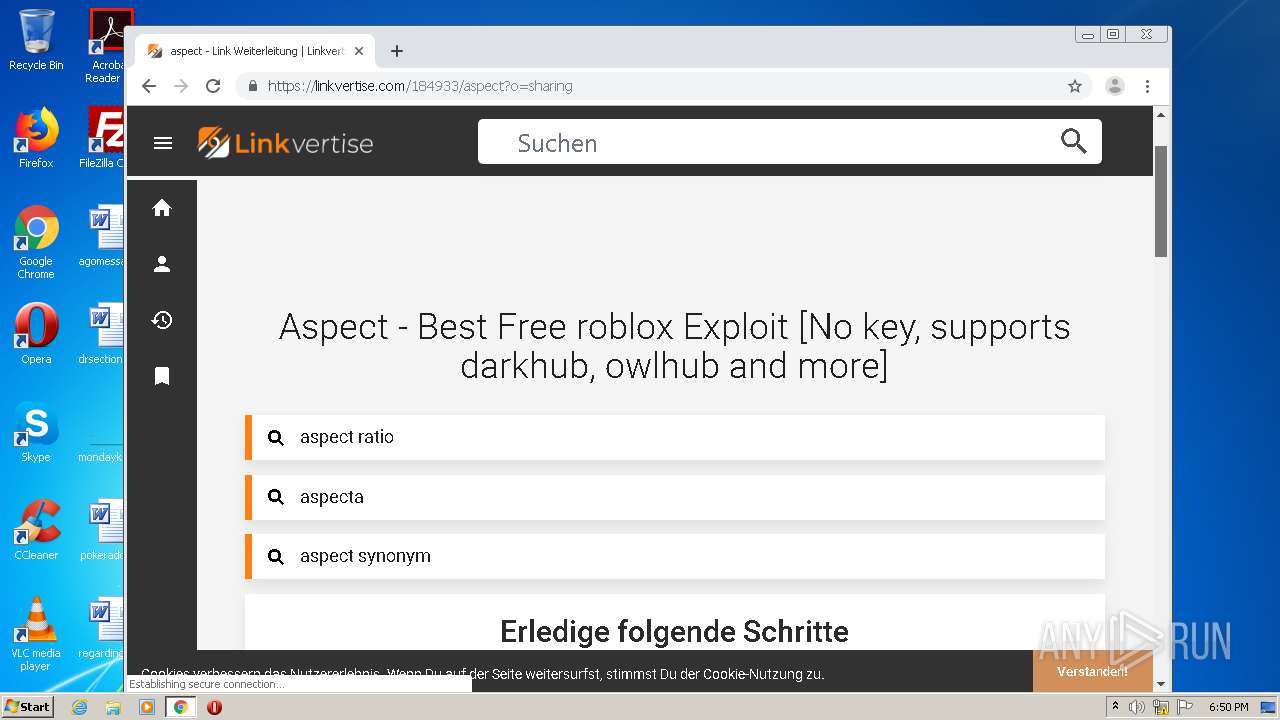This screenshot has height=720, width=1280.
Task: View site info via padlock icon
Action: [x=253, y=86]
